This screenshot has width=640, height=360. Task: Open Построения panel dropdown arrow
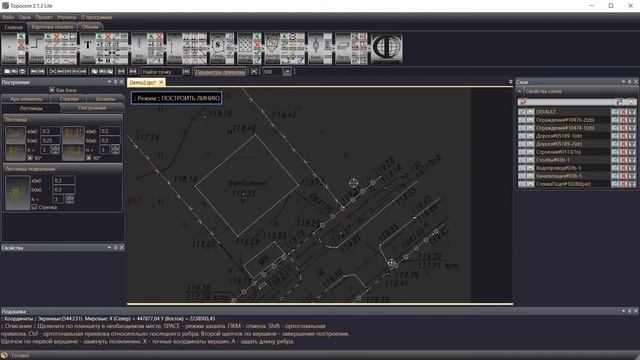tap(109, 82)
